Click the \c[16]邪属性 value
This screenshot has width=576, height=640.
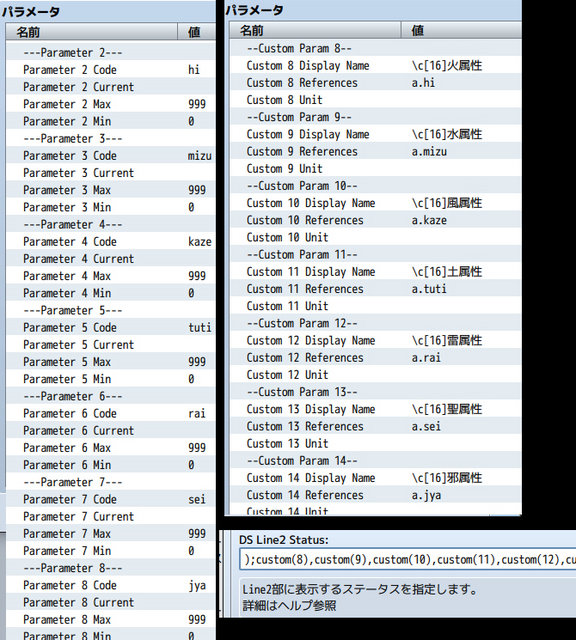447,478
